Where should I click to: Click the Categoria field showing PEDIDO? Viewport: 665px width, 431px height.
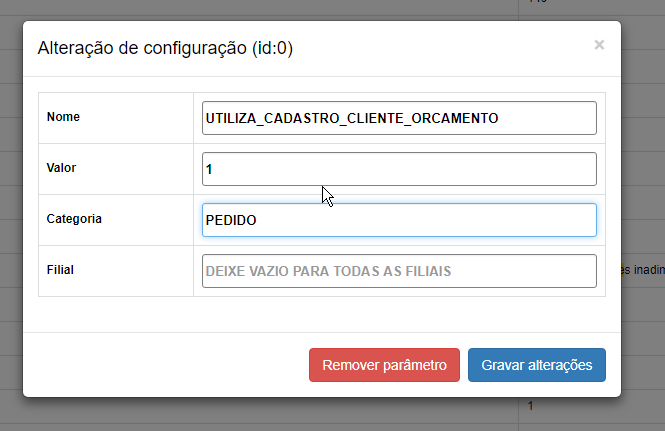(x=399, y=220)
